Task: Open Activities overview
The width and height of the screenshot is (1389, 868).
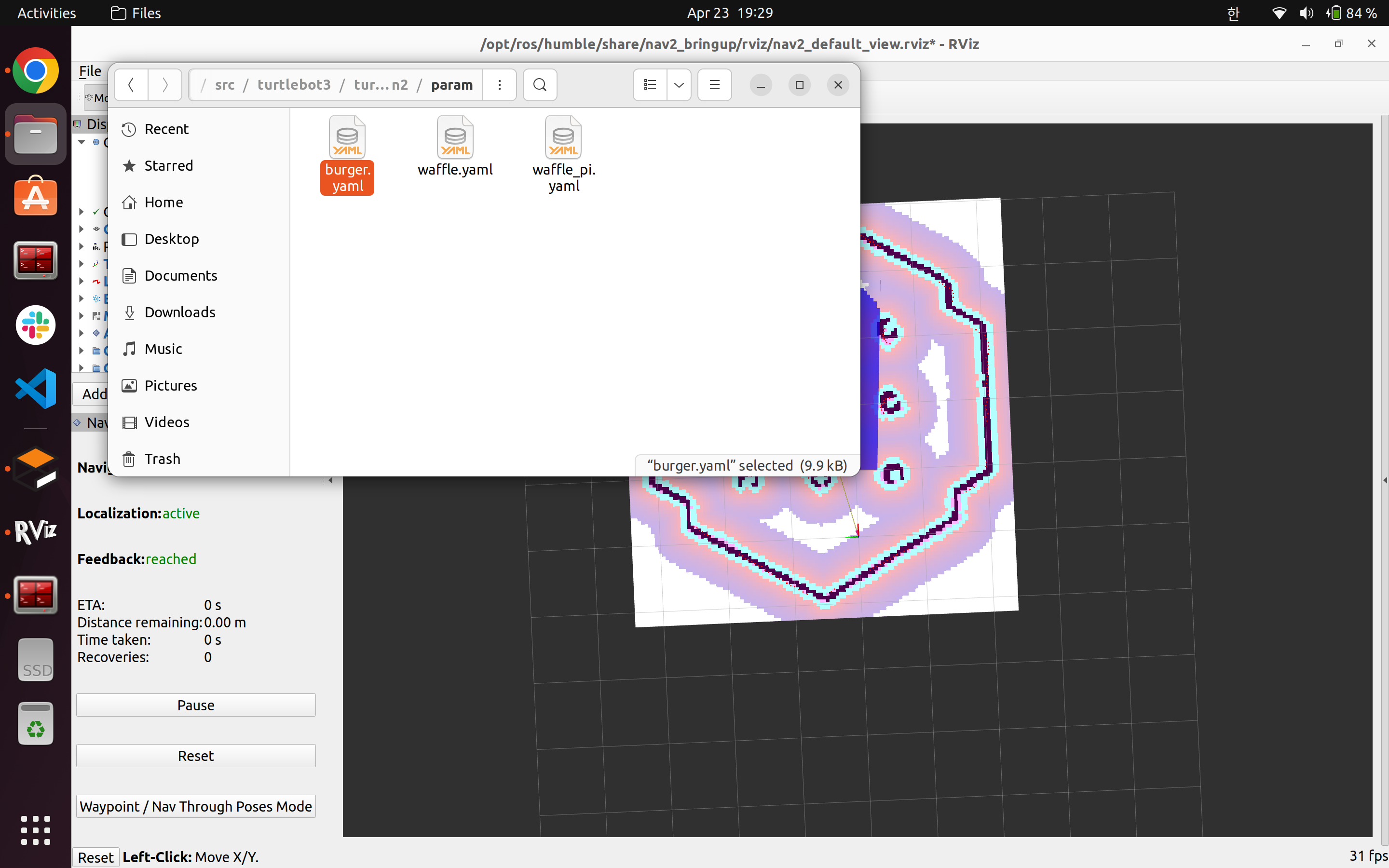Action: coord(46,13)
